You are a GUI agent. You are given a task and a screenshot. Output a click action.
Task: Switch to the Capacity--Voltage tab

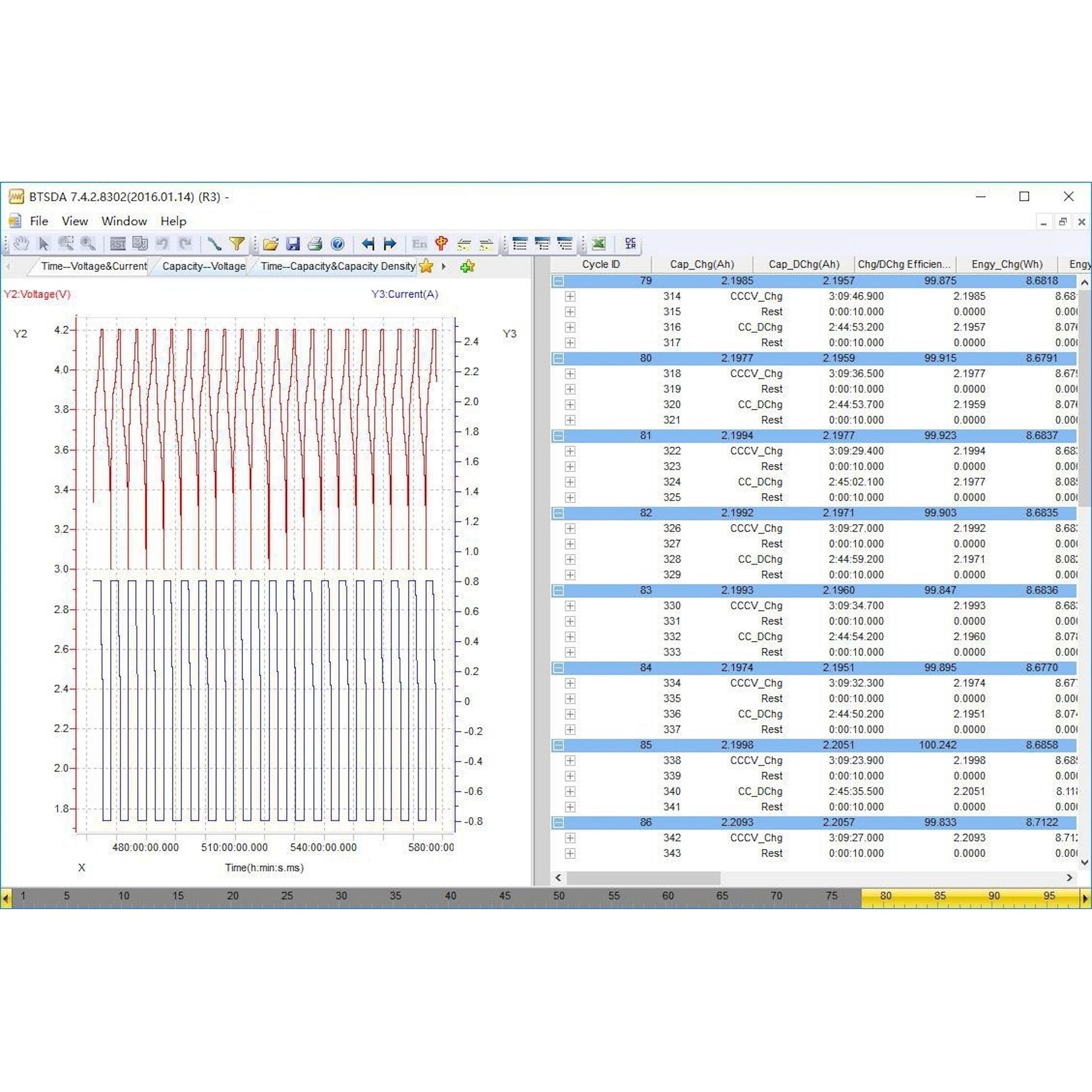tap(204, 266)
